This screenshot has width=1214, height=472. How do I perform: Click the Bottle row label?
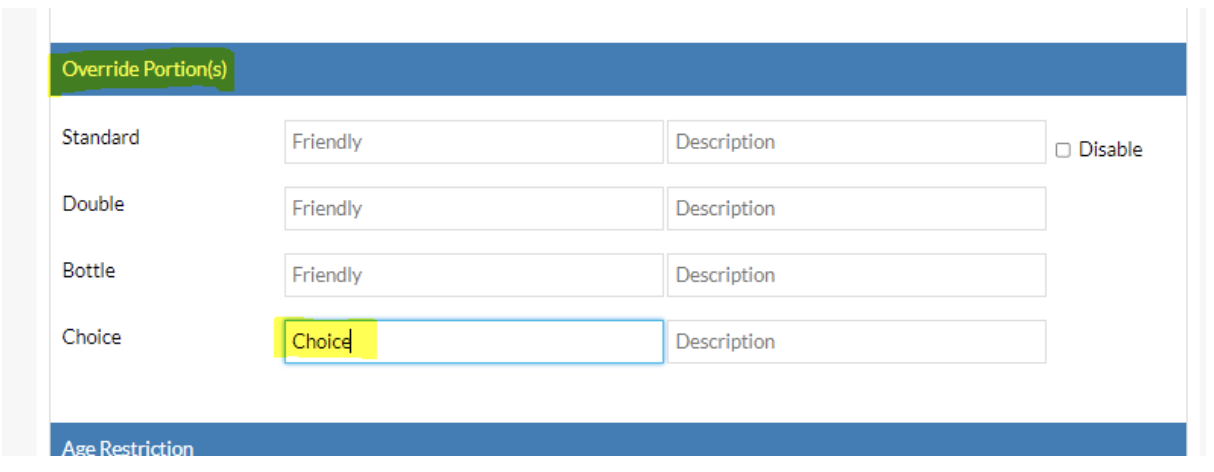pyautogui.click(x=89, y=271)
